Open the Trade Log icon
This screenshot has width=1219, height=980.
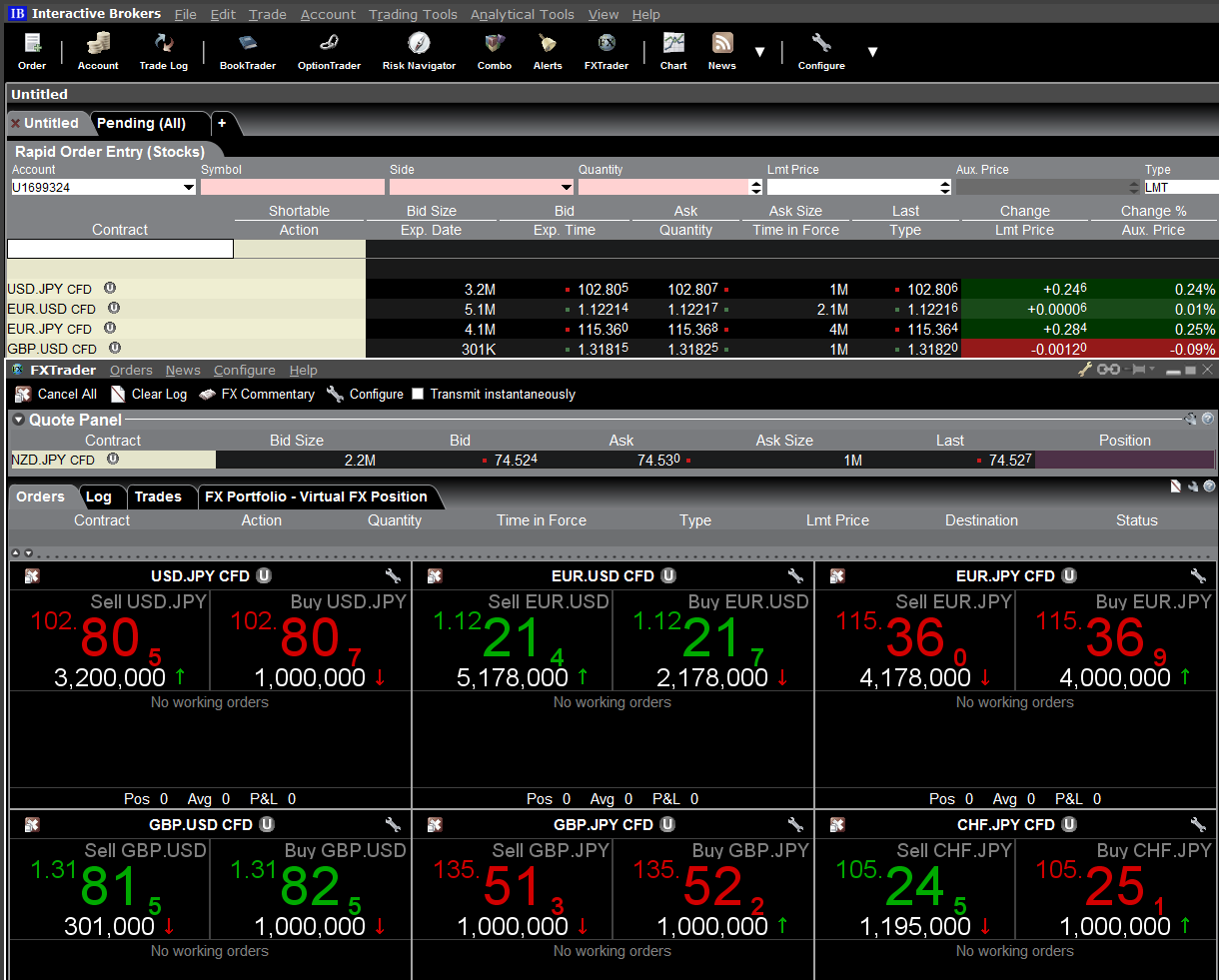coord(164,51)
